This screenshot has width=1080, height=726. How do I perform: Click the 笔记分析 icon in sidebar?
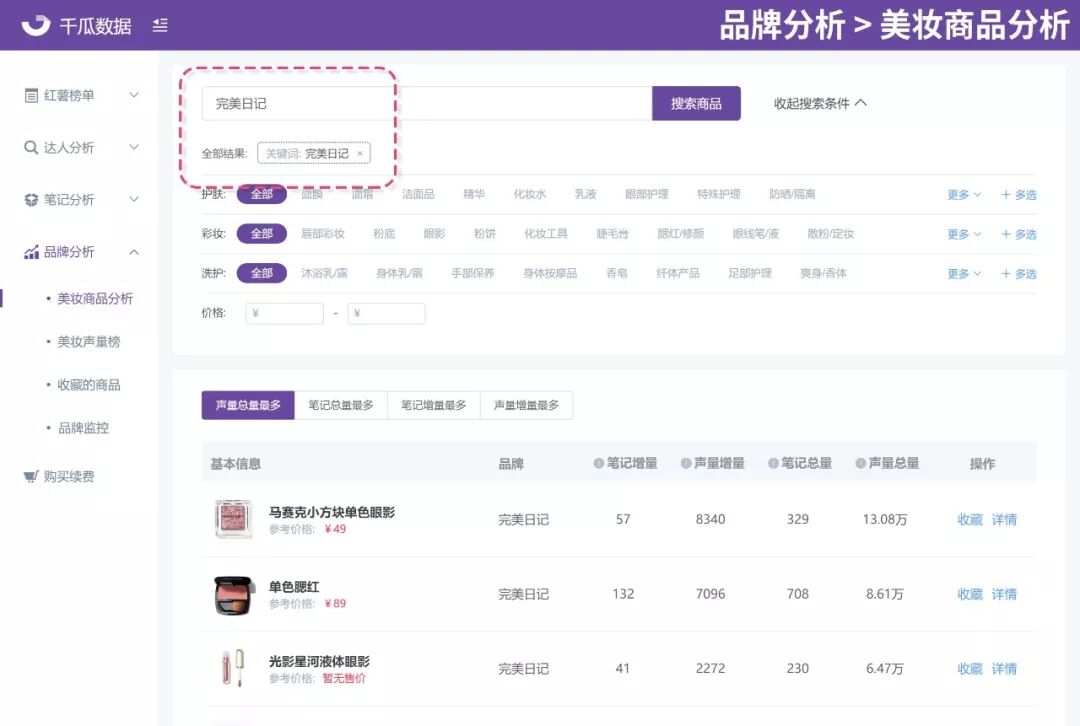(31, 200)
